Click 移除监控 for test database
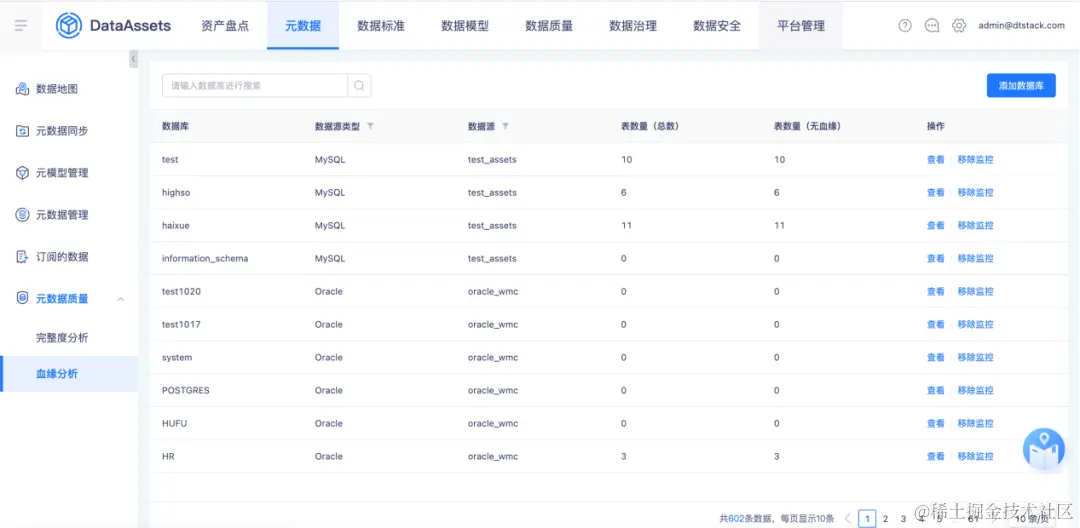The width and height of the screenshot is (1080, 528). click(975, 159)
